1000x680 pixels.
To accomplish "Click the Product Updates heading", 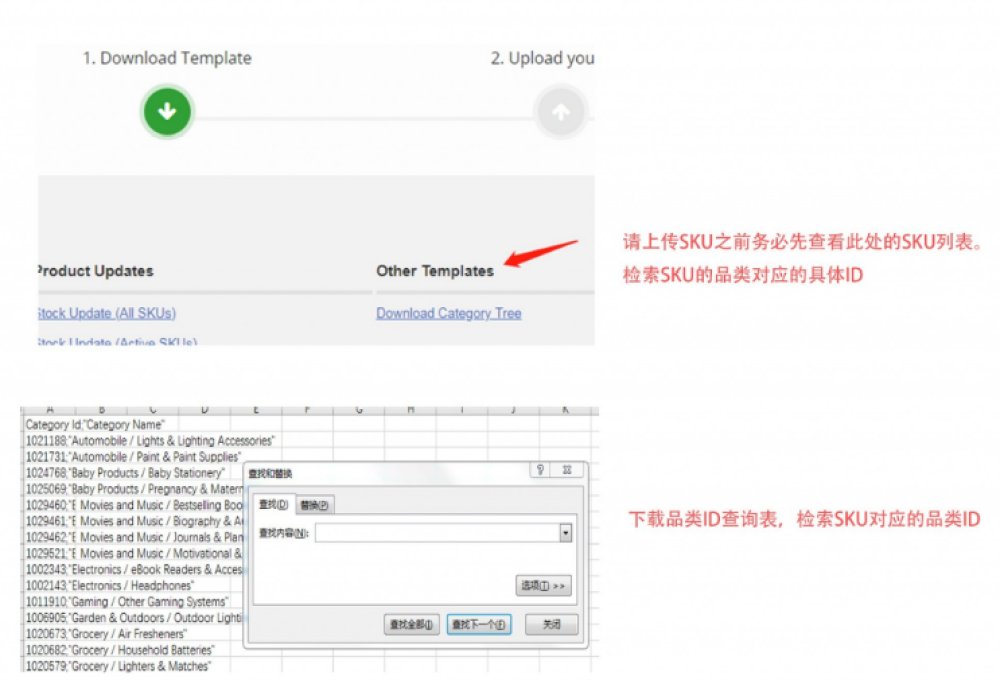I will [96, 271].
